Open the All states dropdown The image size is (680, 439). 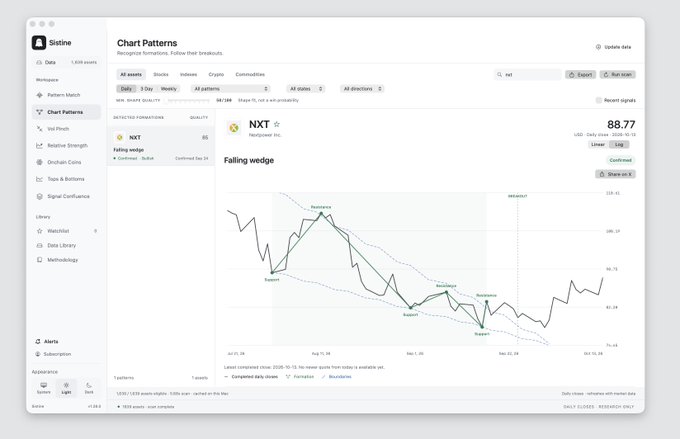point(306,88)
